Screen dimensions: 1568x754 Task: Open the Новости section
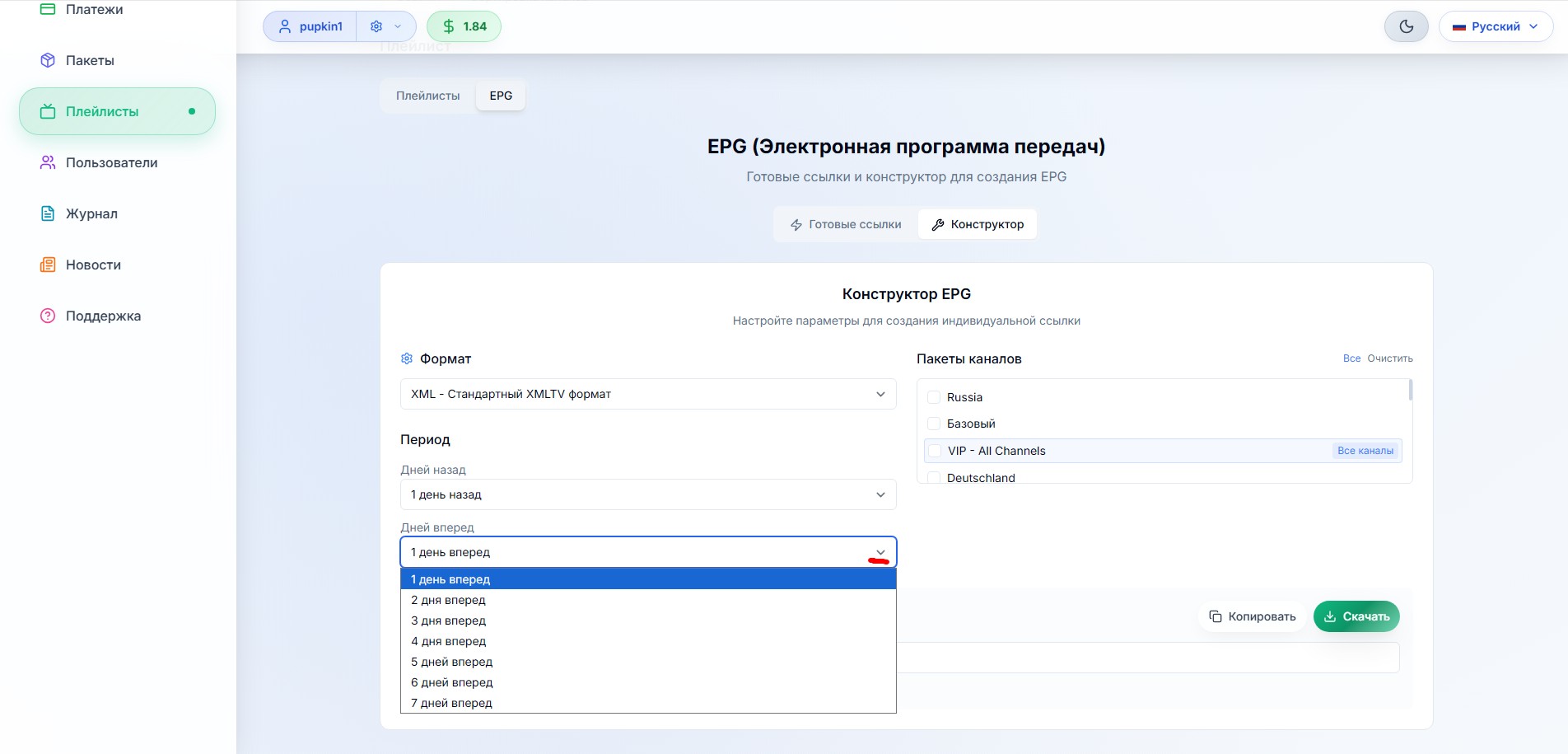[92, 265]
